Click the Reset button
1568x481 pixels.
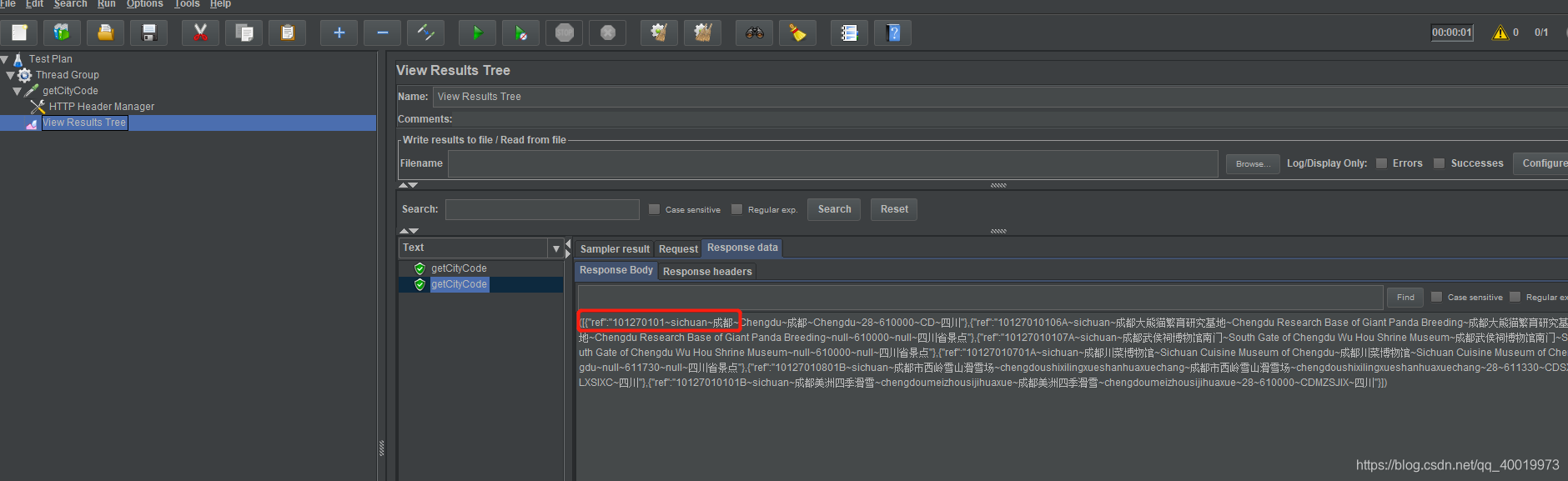pos(894,209)
